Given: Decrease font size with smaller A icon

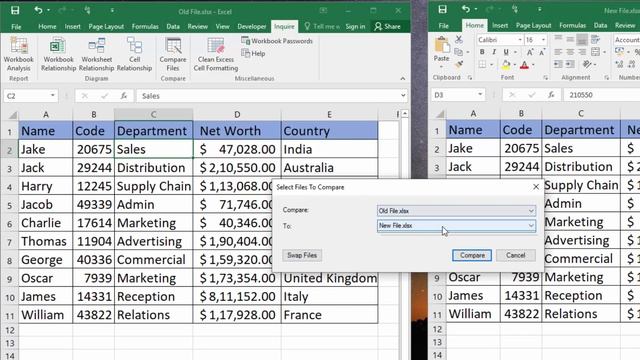Looking at the screenshot, I should 542,52.
